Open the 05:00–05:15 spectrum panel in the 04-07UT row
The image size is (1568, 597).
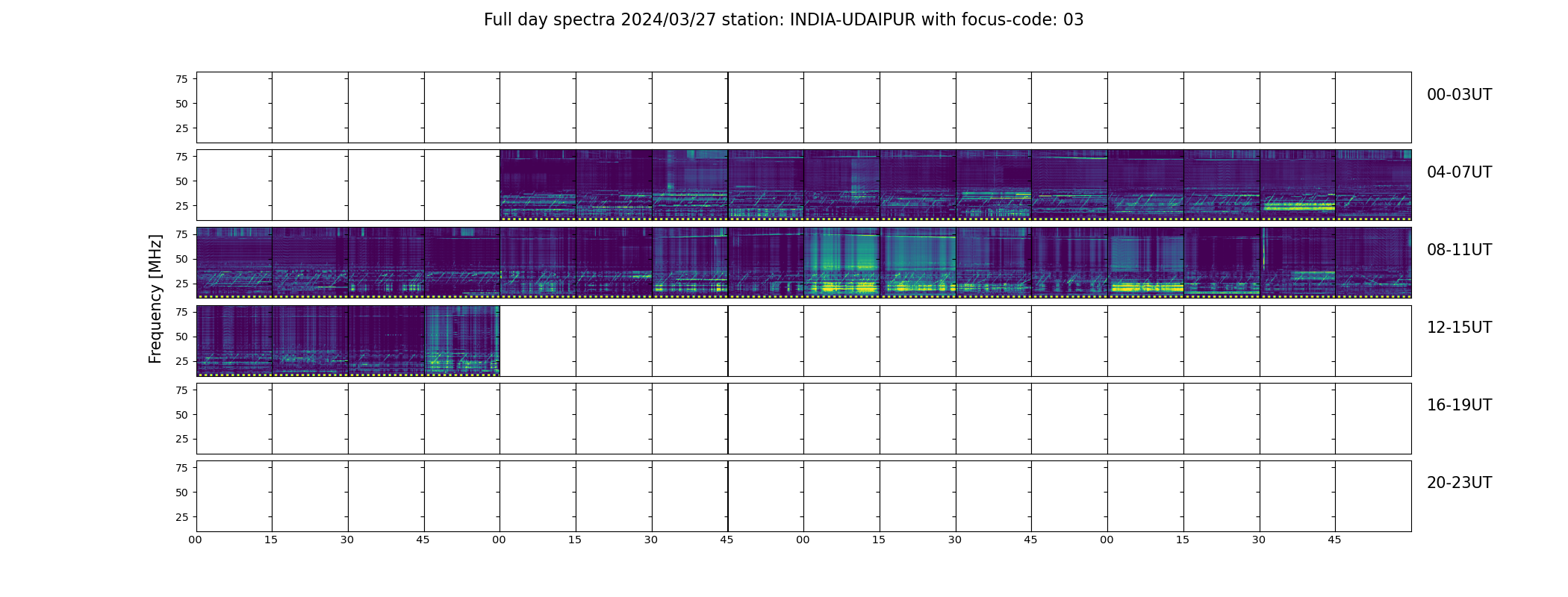pyautogui.click(x=538, y=185)
